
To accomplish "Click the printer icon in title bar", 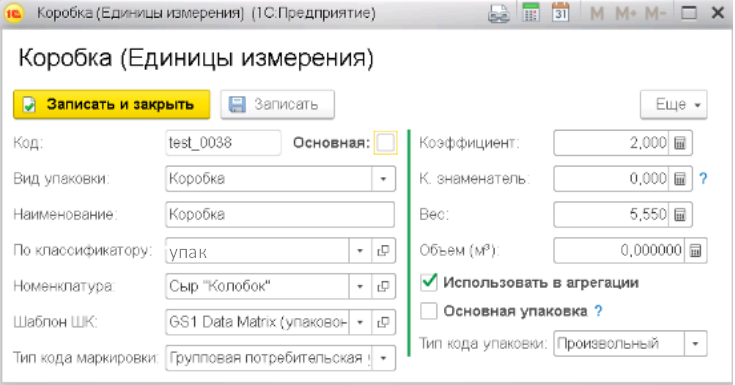I will pyautogui.click(x=498, y=13).
